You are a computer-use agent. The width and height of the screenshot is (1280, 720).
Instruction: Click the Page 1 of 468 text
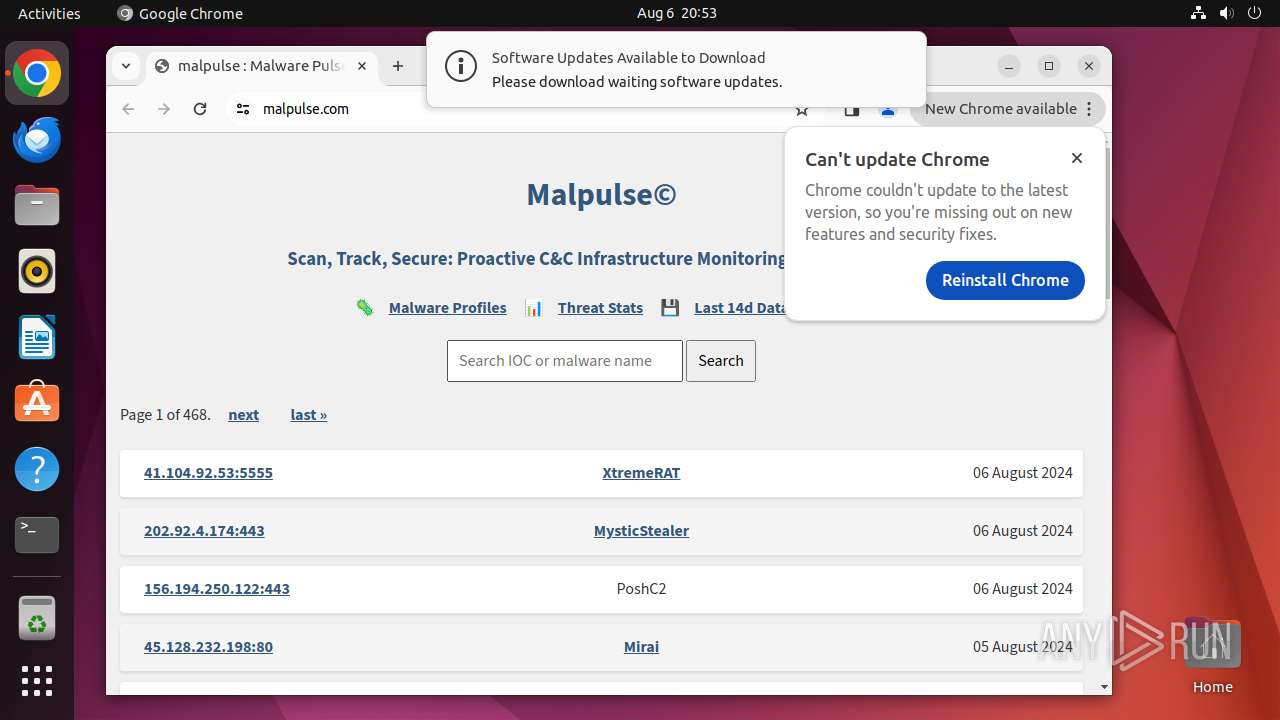click(x=165, y=414)
